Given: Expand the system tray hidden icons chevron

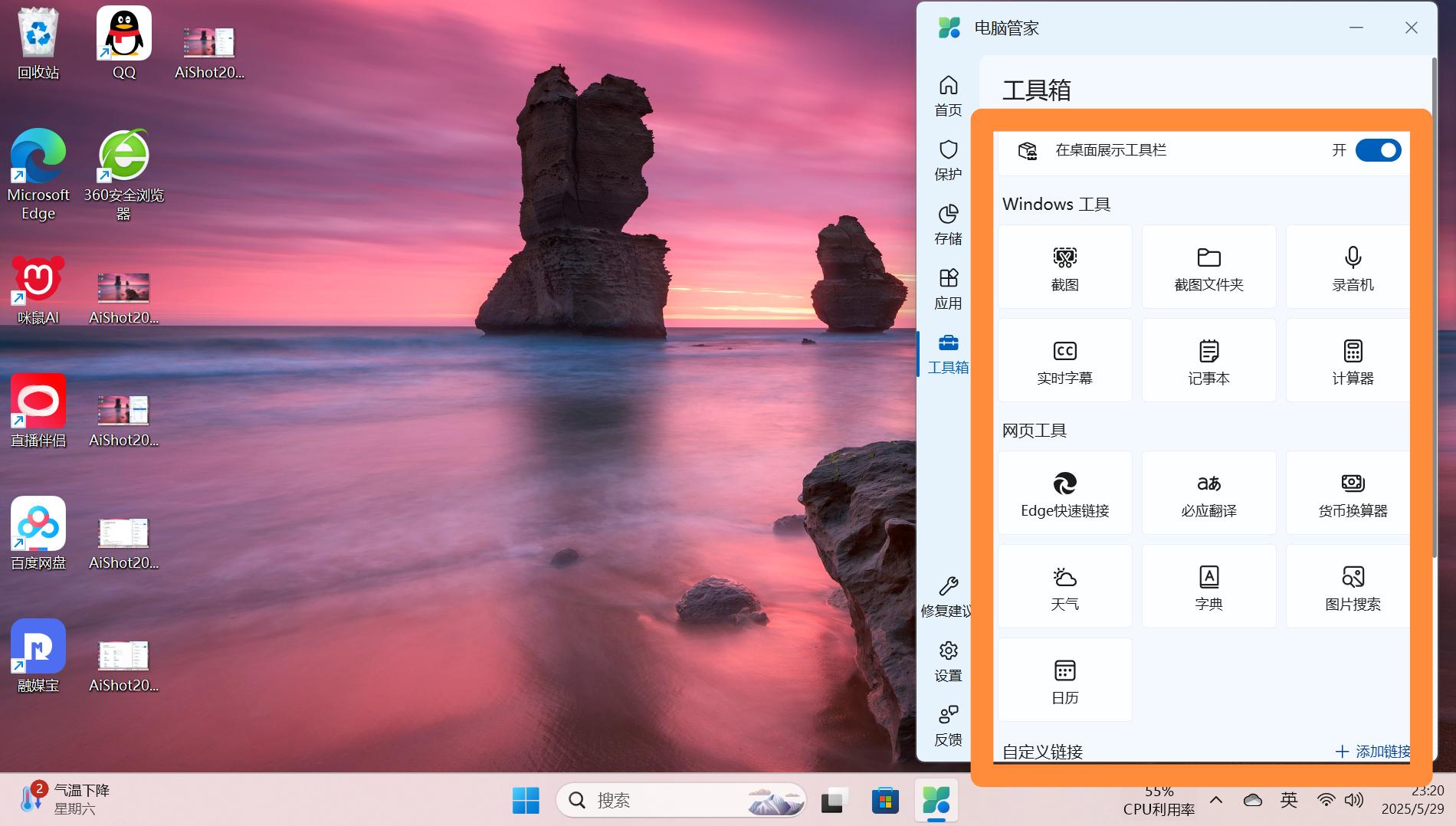Looking at the screenshot, I should [x=1216, y=801].
